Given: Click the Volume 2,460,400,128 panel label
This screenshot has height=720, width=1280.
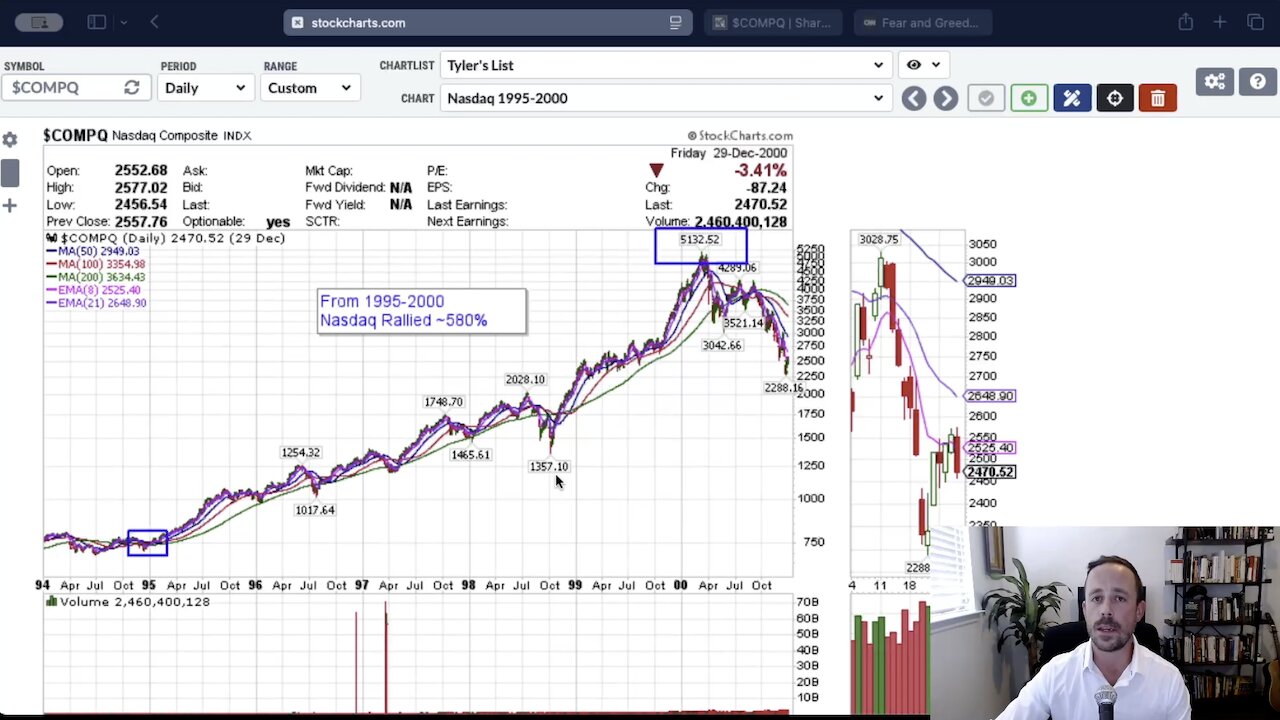Looking at the screenshot, I should click(127, 601).
